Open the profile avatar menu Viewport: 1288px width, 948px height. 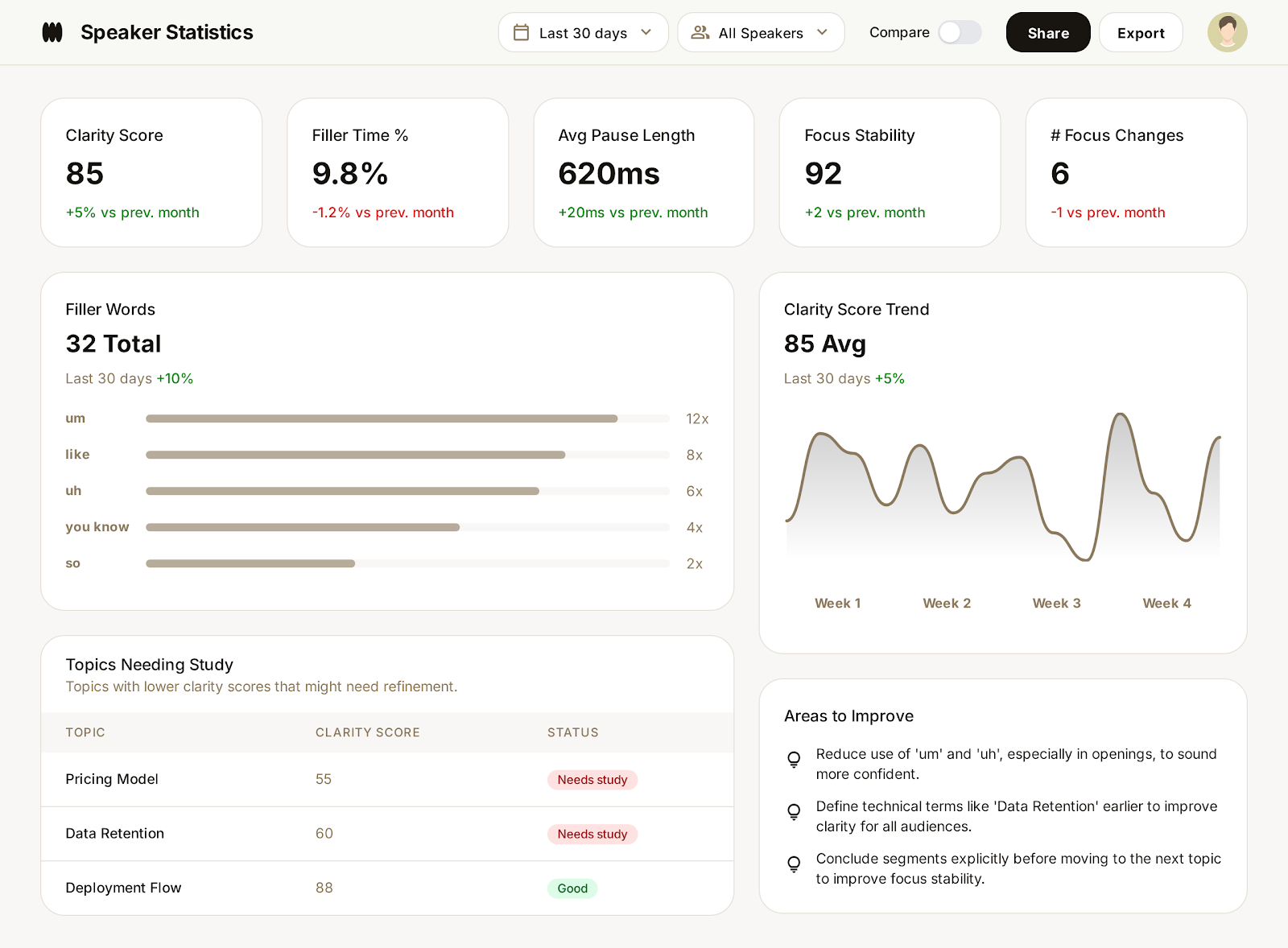click(1227, 32)
